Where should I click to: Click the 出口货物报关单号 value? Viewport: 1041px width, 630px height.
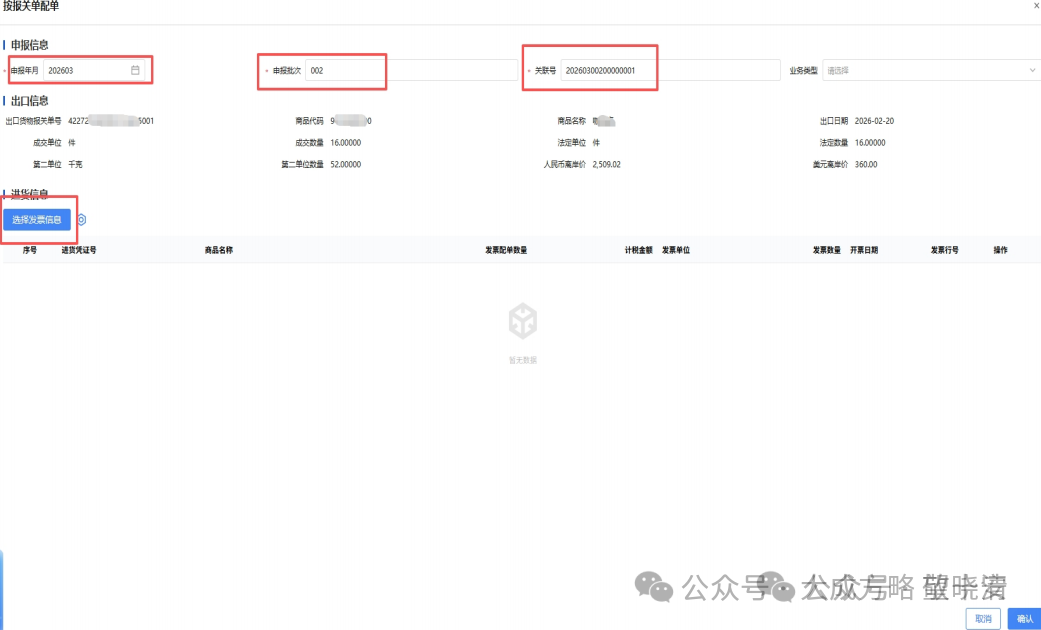click(x=111, y=121)
